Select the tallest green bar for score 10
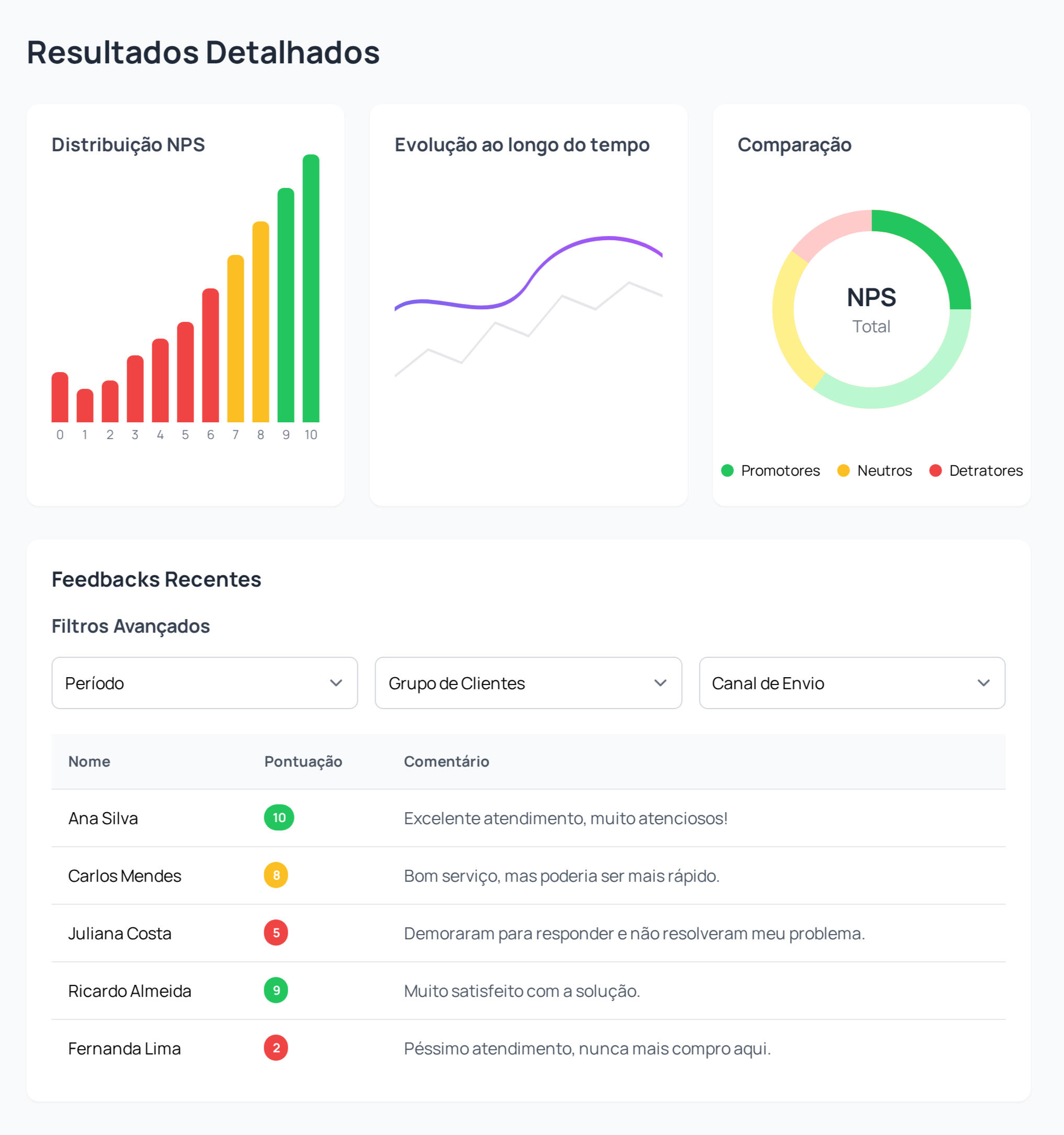This screenshot has width=1064, height=1135. click(311, 288)
